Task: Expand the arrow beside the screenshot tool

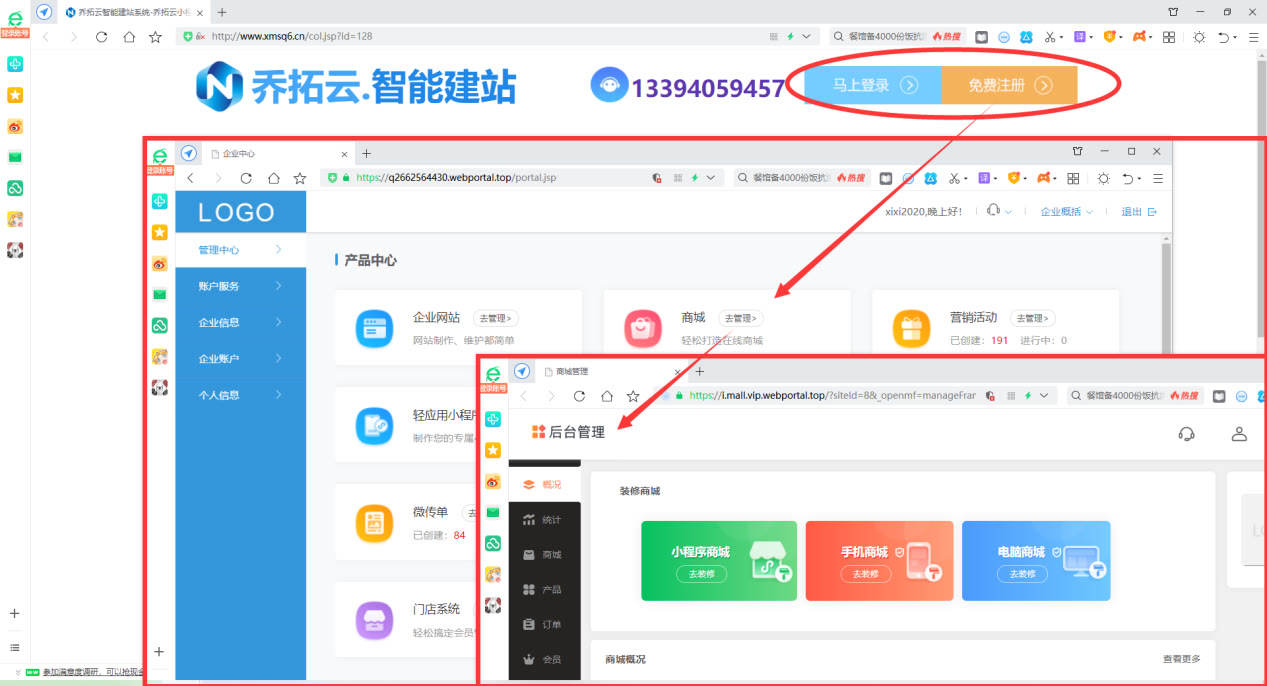Action: 1060,36
